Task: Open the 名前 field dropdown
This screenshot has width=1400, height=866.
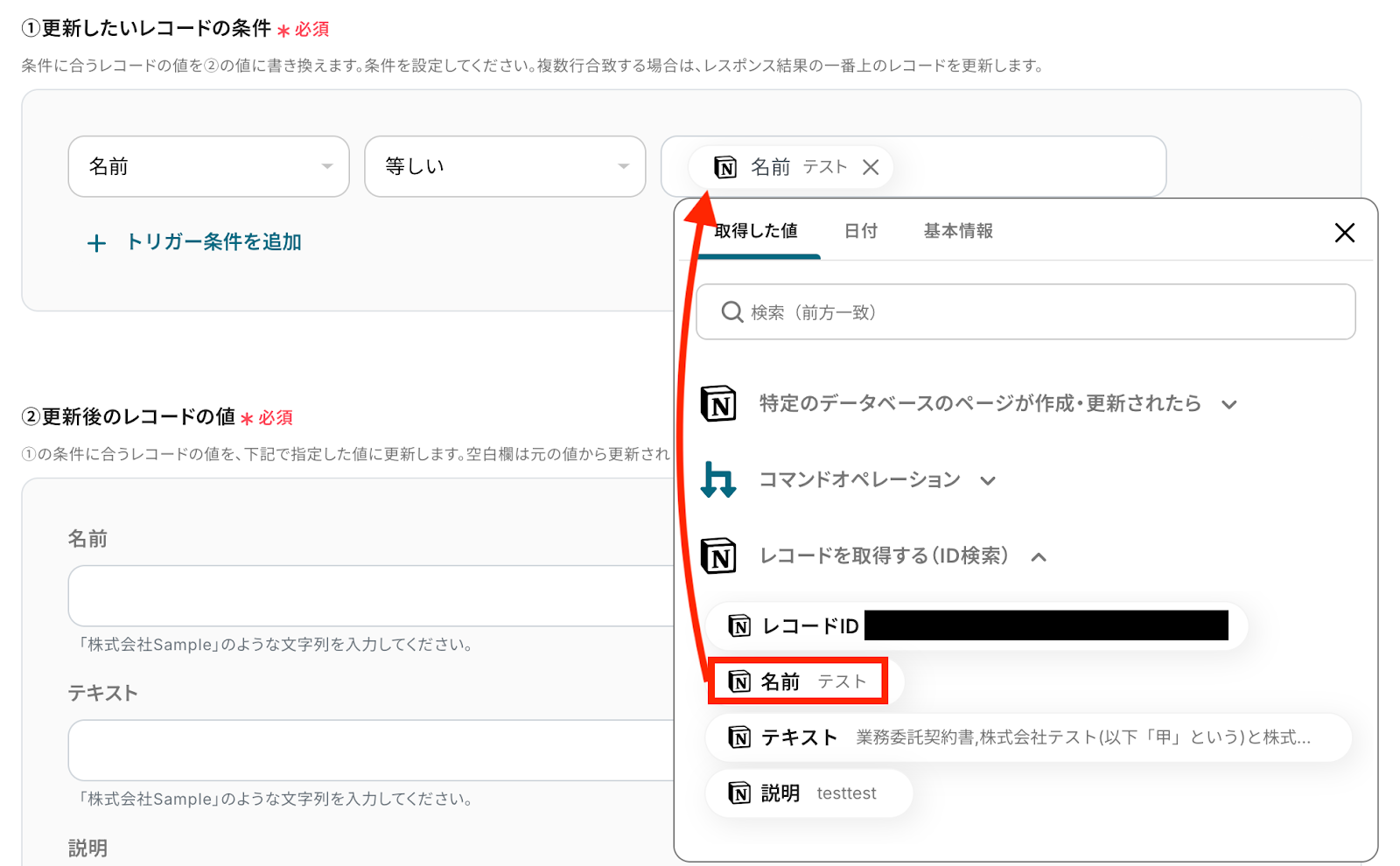Action: pos(208,166)
